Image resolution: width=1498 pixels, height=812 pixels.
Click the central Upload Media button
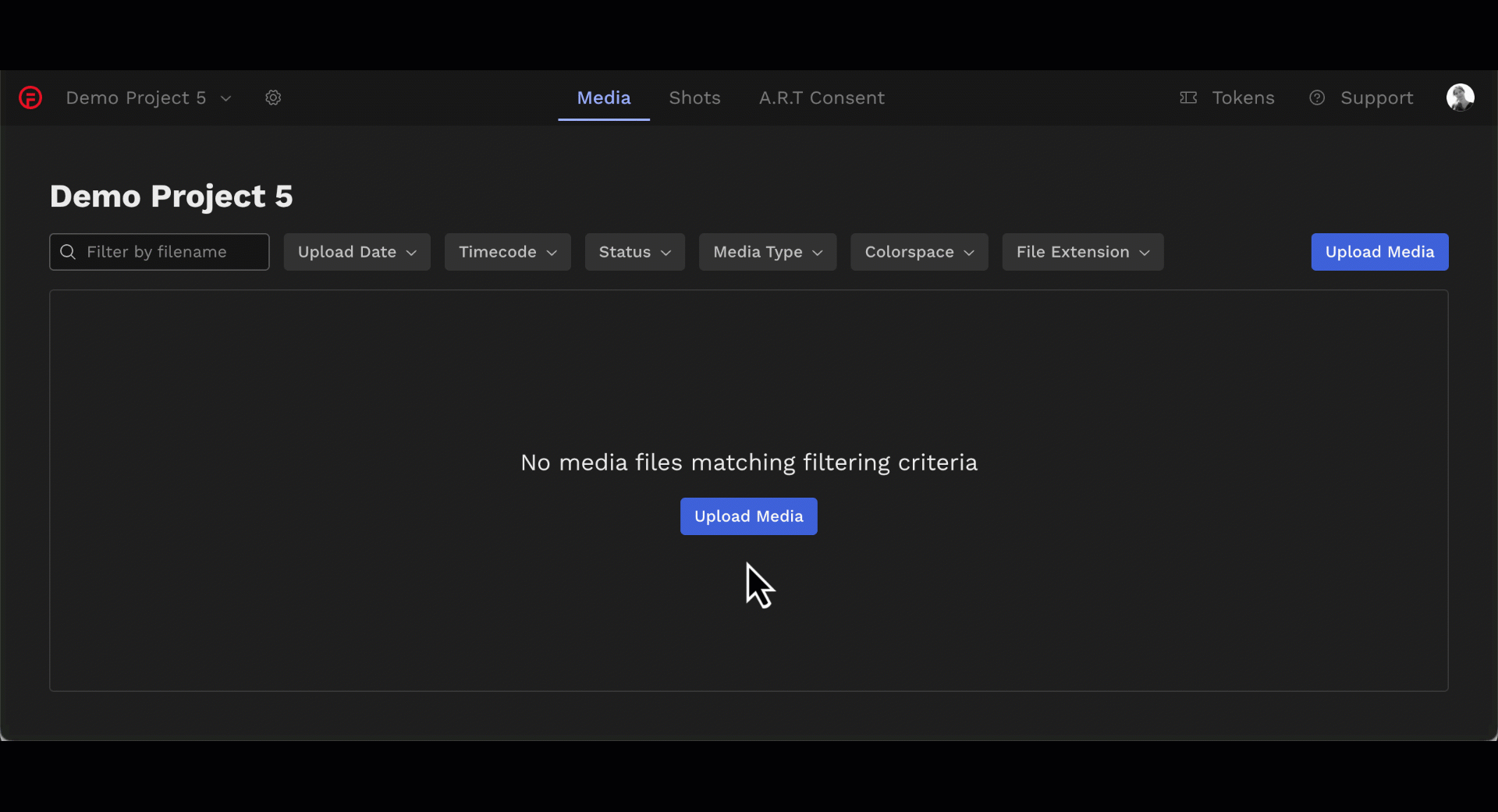click(748, 516)
